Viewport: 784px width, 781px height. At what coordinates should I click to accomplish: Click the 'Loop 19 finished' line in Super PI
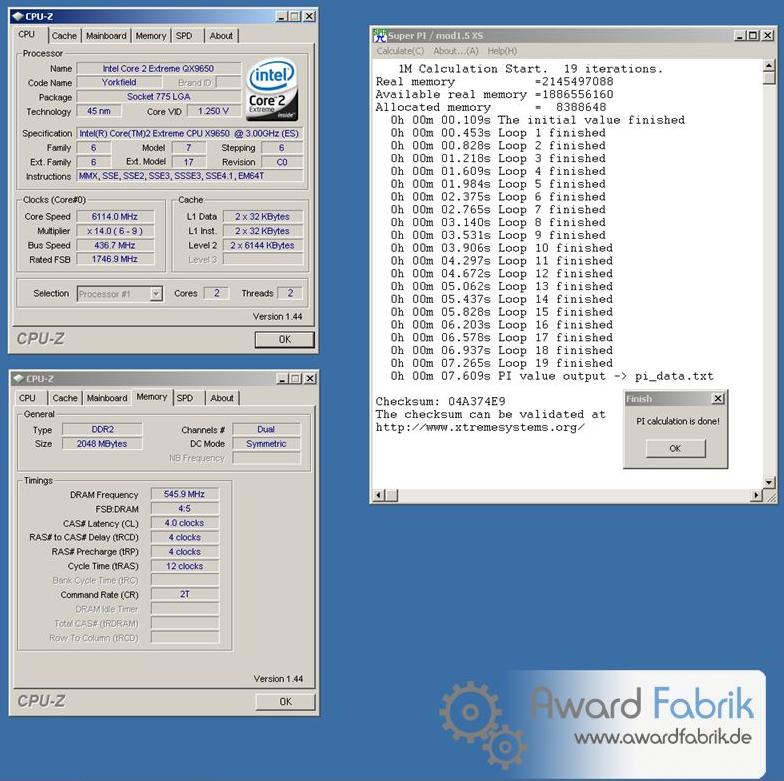tap(502, 364)
